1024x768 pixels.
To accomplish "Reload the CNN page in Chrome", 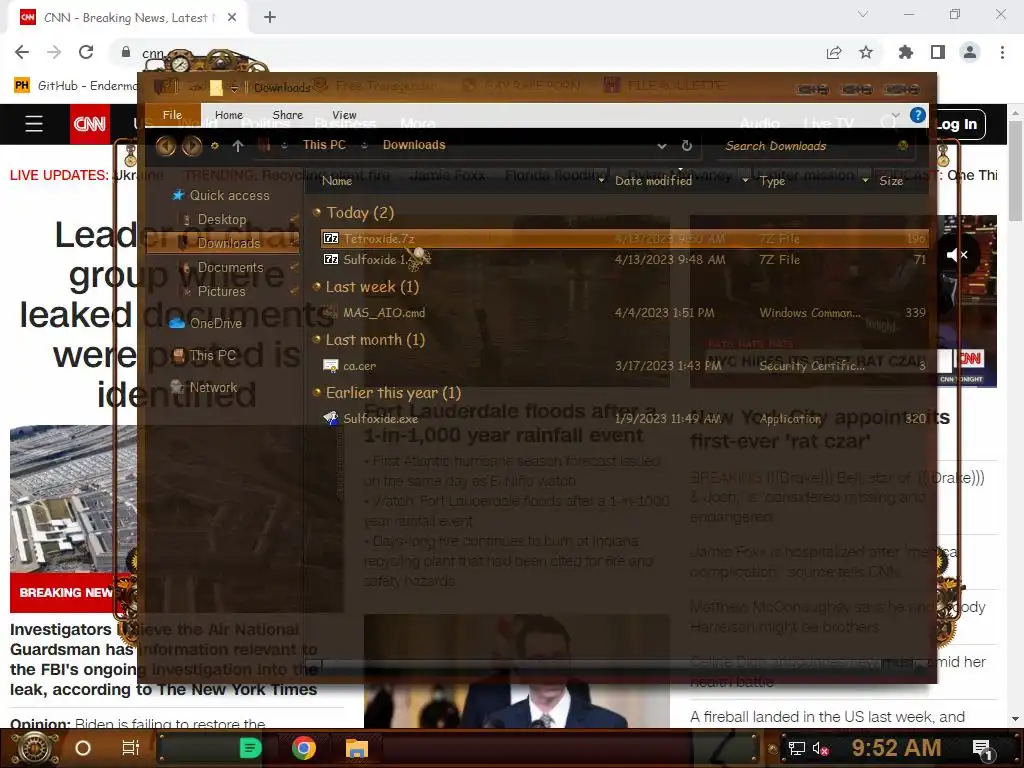I will tap(86, 52).
